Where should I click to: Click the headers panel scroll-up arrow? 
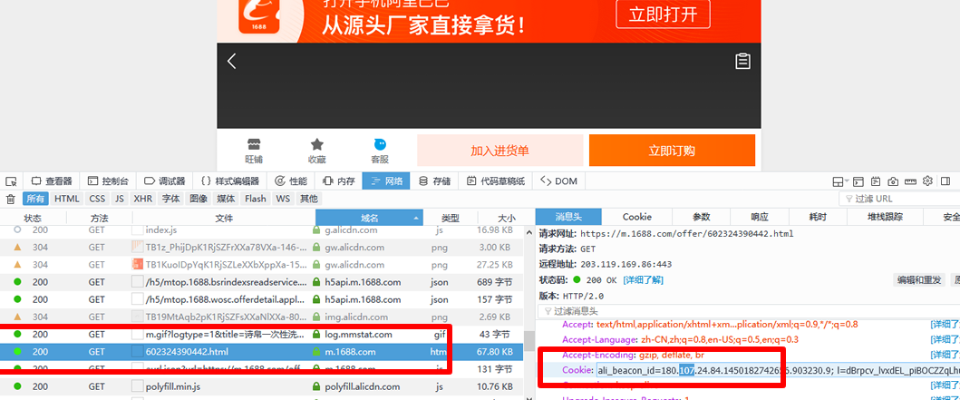click(x=529, y=233)
